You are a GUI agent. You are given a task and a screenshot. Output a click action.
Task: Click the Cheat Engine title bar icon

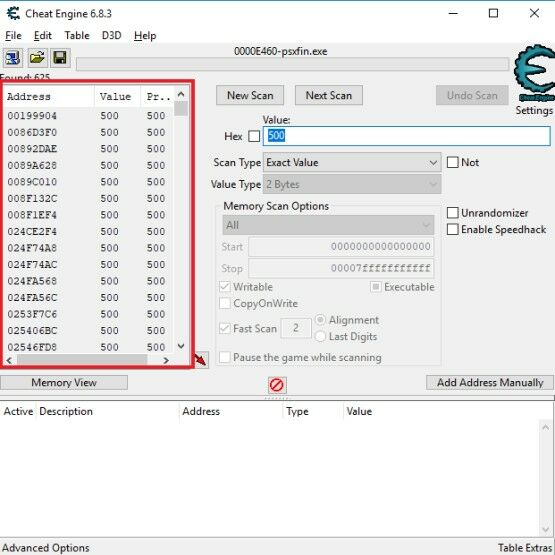(x=13, y=13)
